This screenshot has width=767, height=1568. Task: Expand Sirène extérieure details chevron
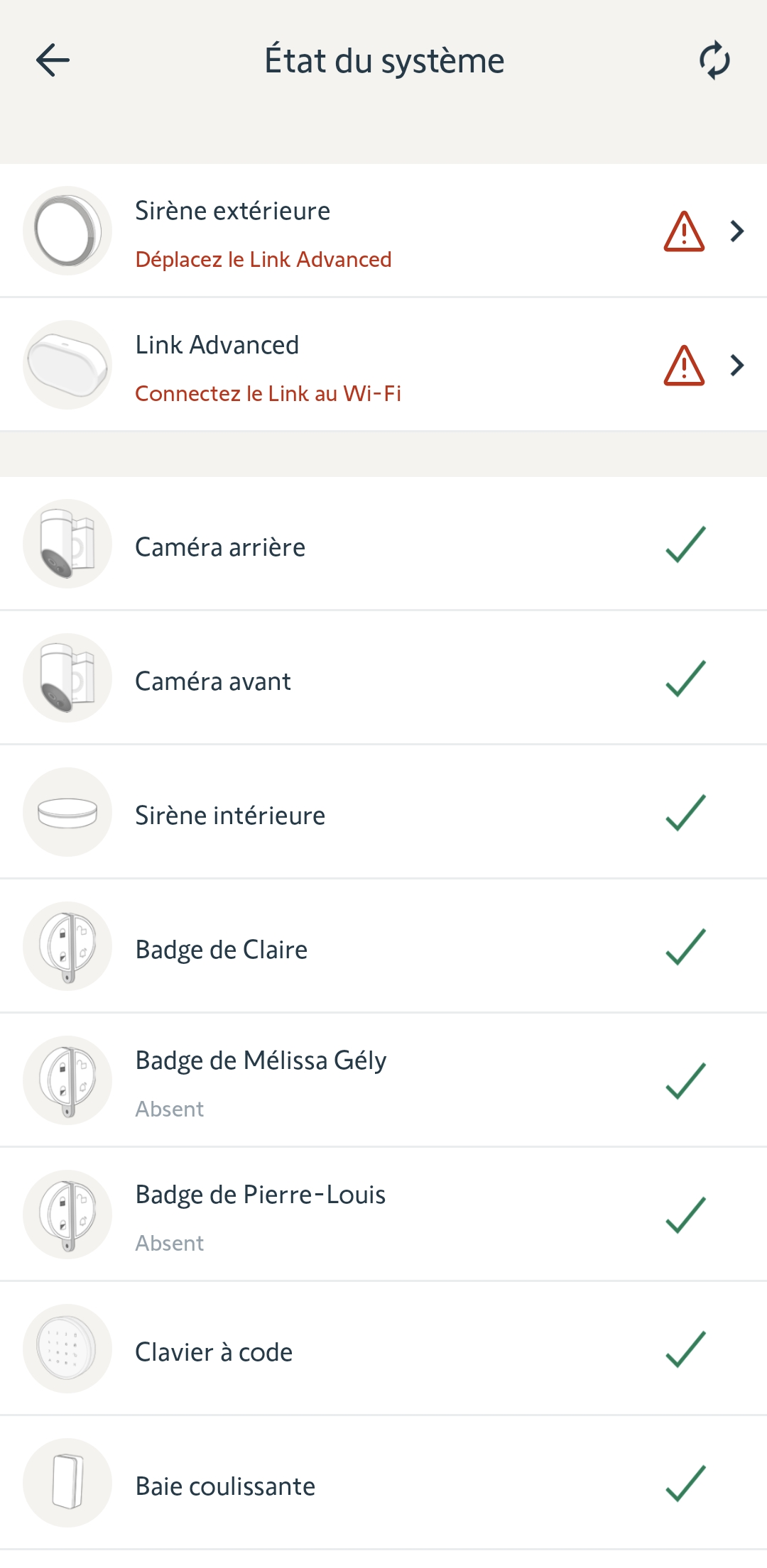click(x=737, y=231)
